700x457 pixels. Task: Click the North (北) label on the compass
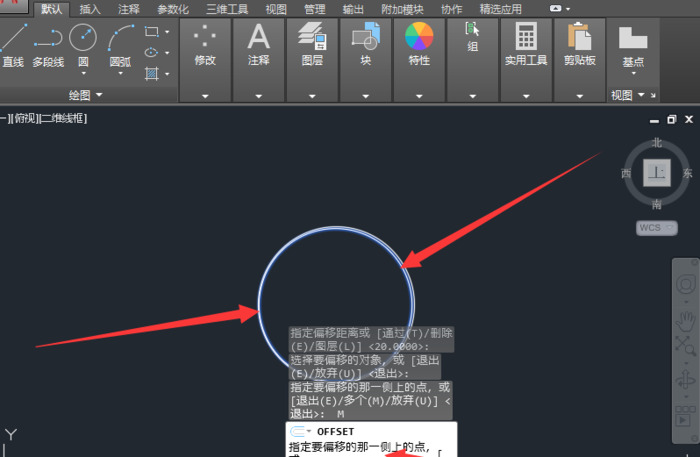tap(657, 143)
